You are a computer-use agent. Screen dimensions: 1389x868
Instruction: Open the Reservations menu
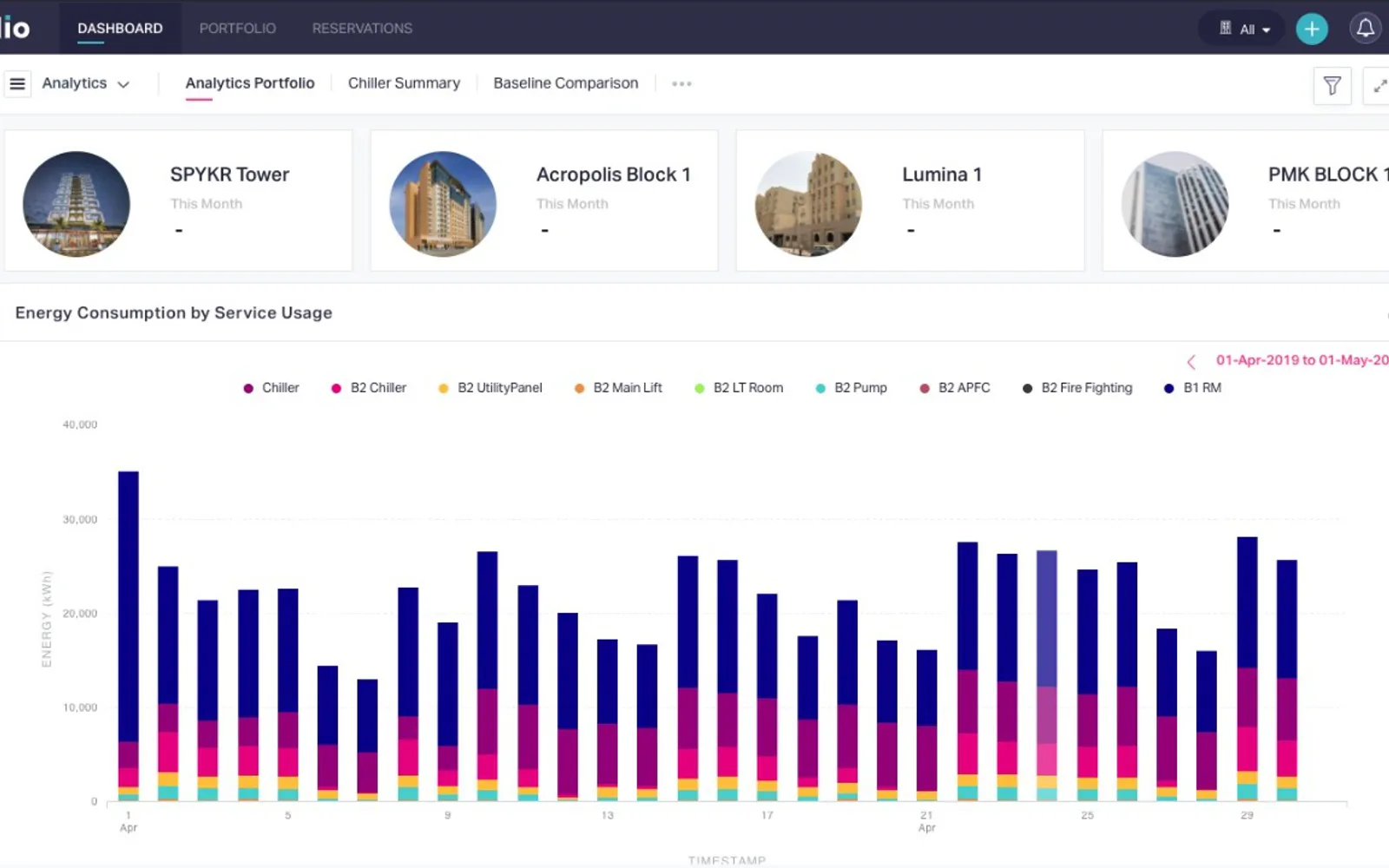(x=362, y=28)
